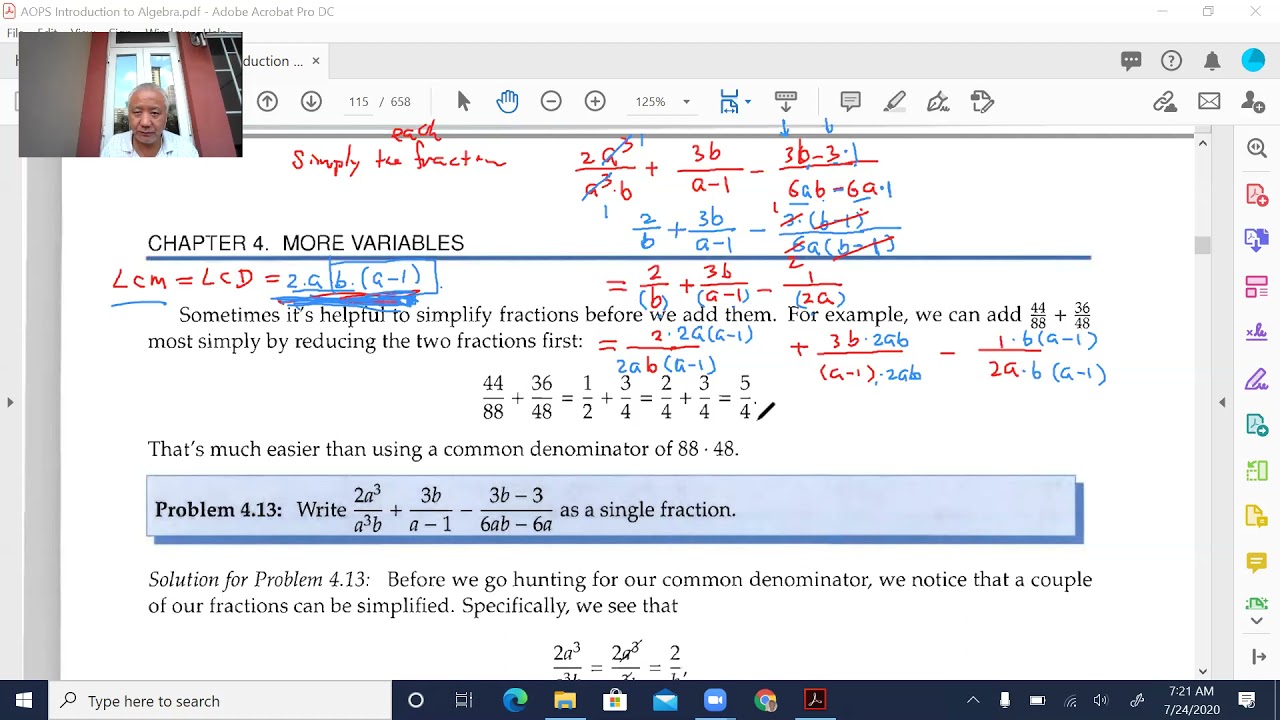Open the chat messages icon
The width and height of the screenshot is (1280, 720).
click(1131, 61)
